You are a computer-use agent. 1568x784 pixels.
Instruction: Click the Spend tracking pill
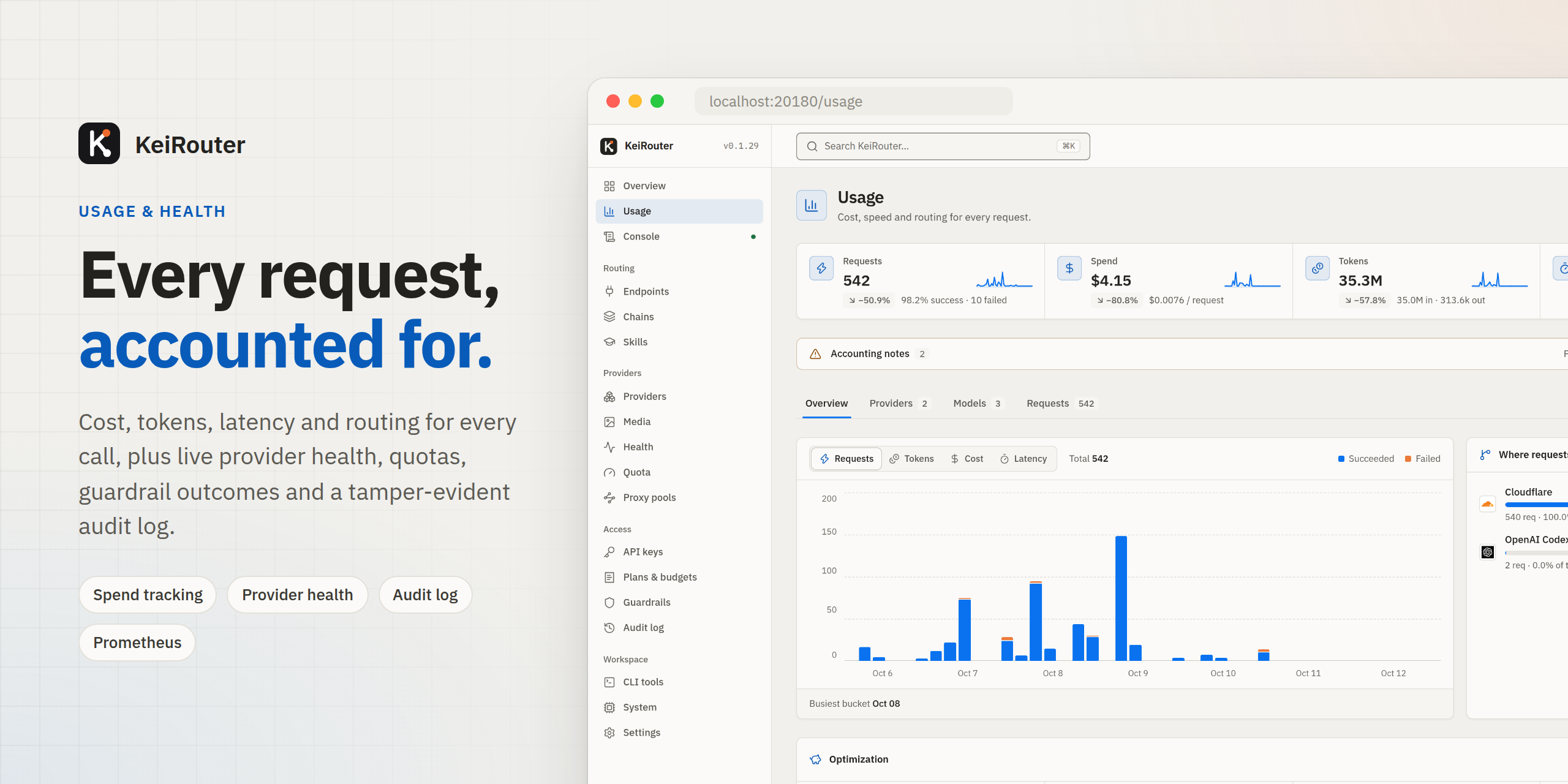148,595
